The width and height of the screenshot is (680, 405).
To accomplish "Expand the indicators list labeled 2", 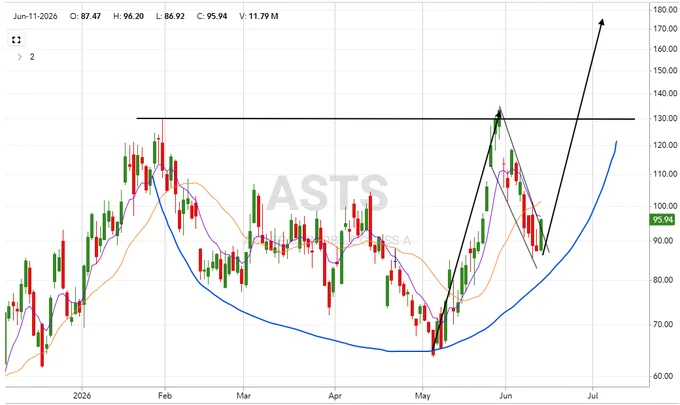I will pyautogui.click(x=20, y=57).
